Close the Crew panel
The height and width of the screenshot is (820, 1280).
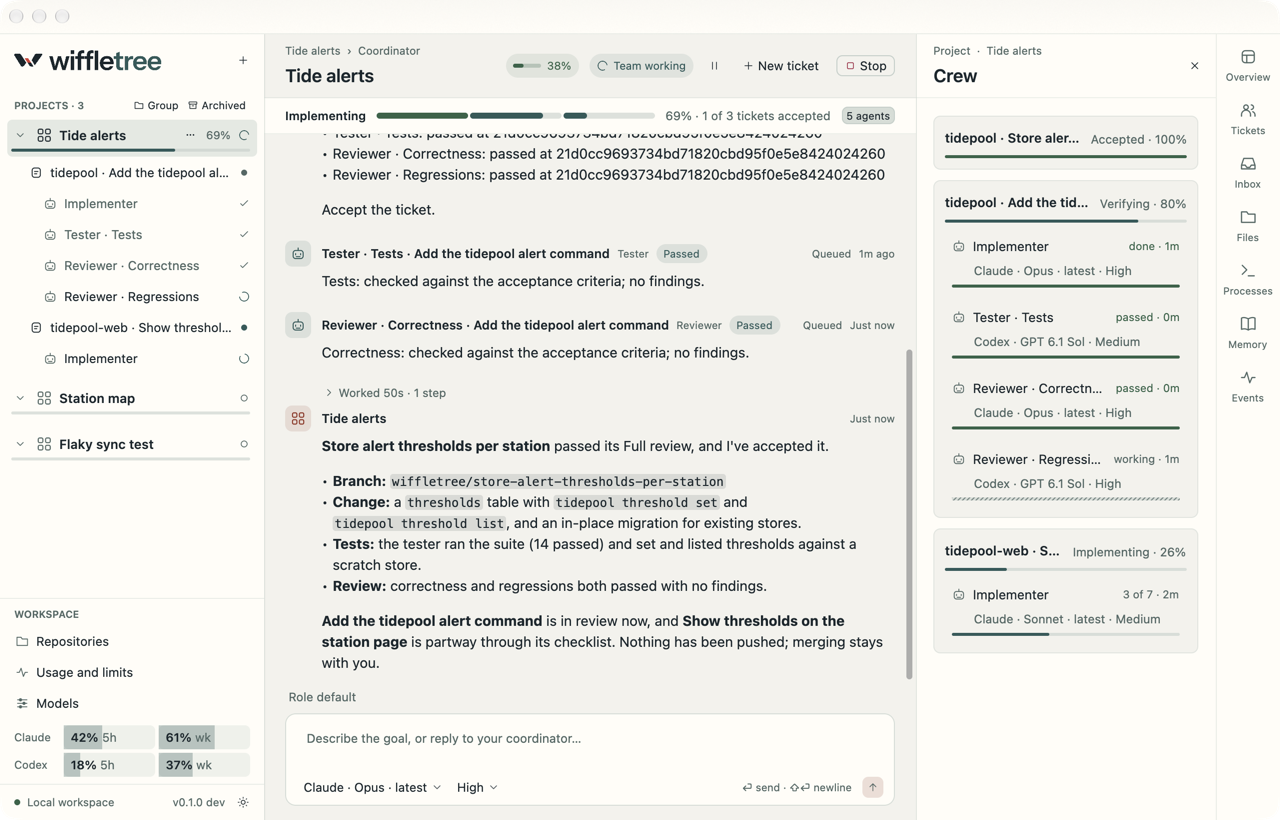(1194, 66)
